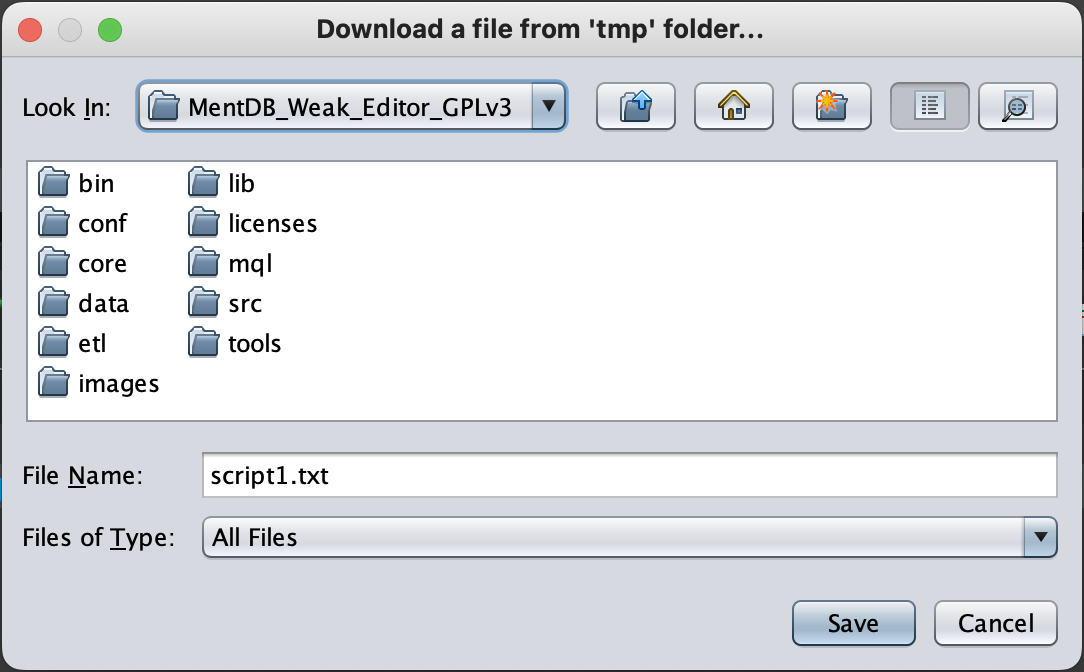Viewport: 1084px width, 672px height.
Task: Select the lib folder
Action: [x=241, y=184]
